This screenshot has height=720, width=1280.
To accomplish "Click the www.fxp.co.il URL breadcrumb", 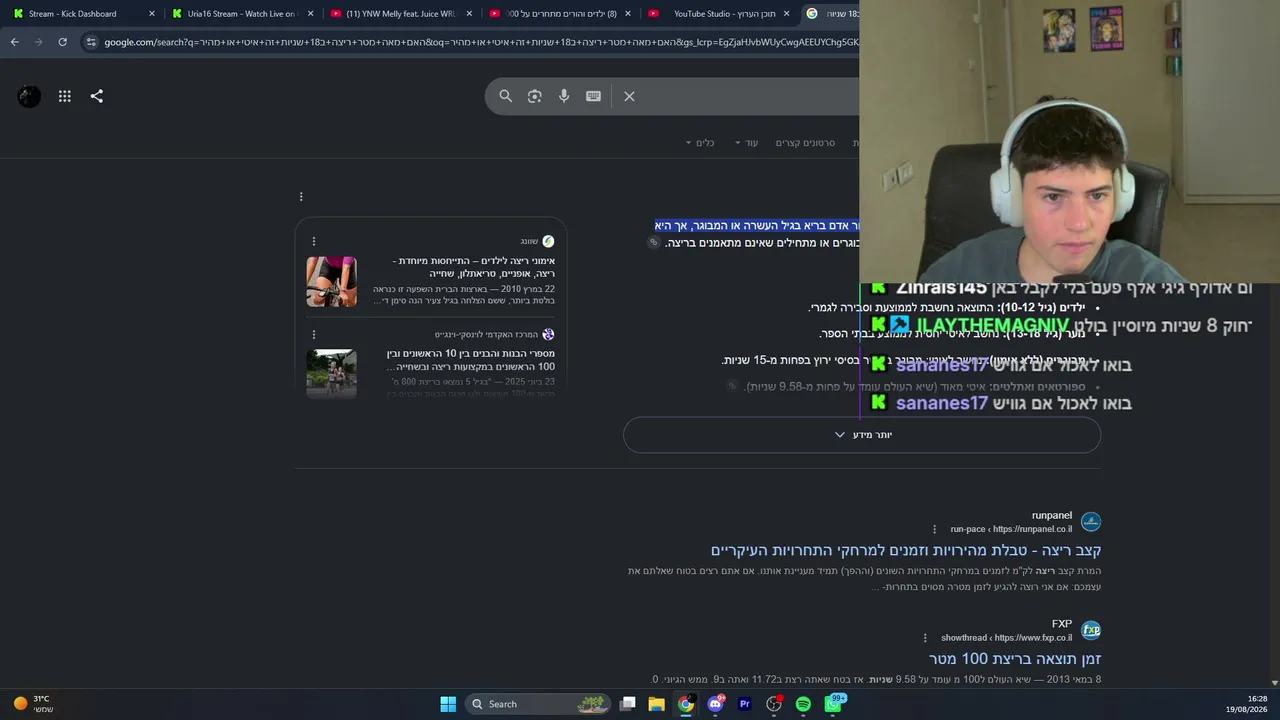I will 1006,638.
